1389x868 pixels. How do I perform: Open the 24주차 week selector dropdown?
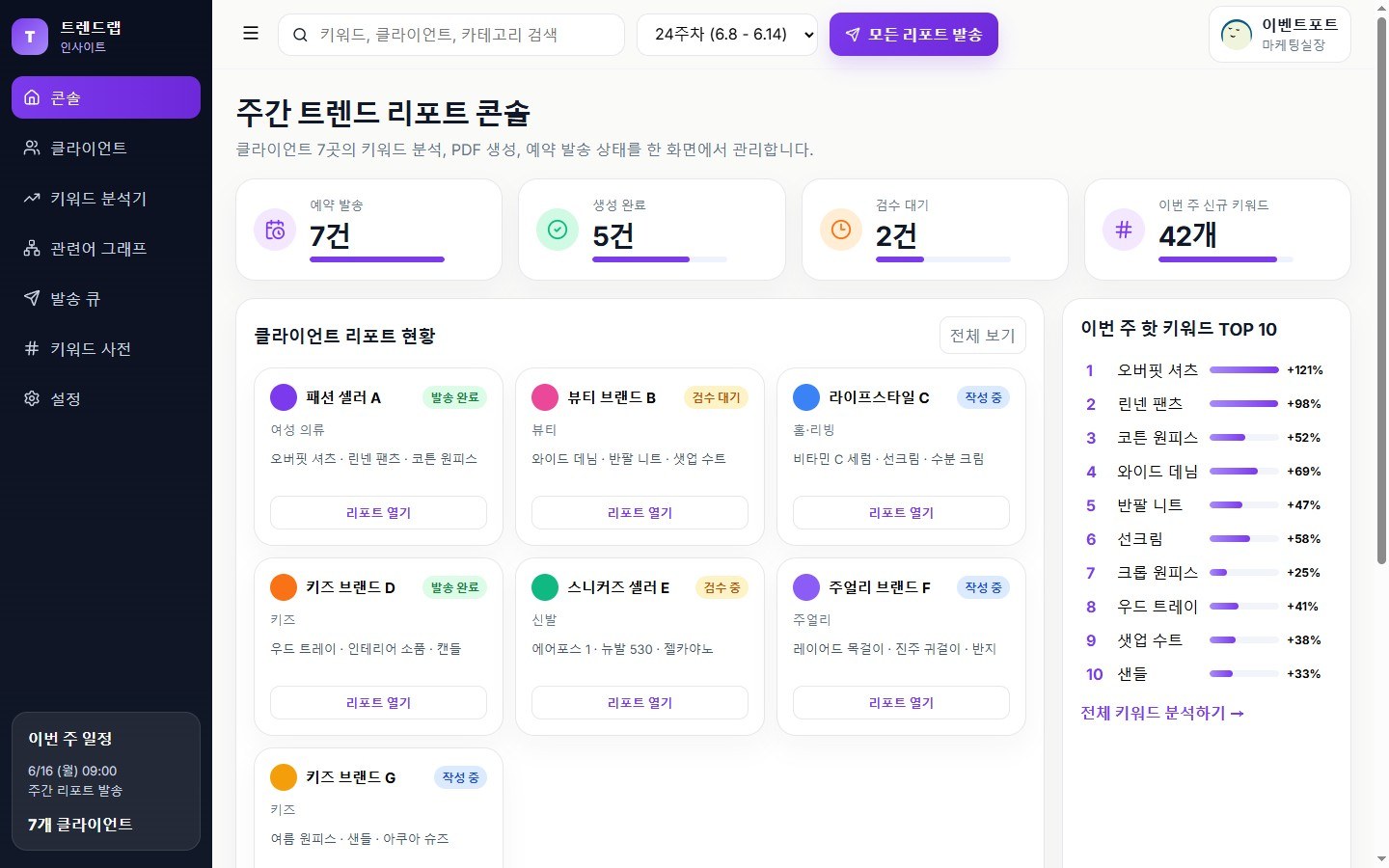click(727, 35)
